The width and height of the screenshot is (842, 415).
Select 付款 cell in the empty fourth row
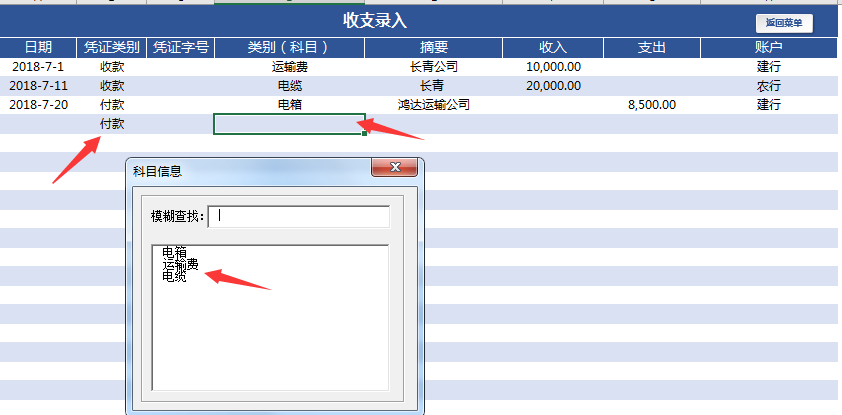[112, 124]
